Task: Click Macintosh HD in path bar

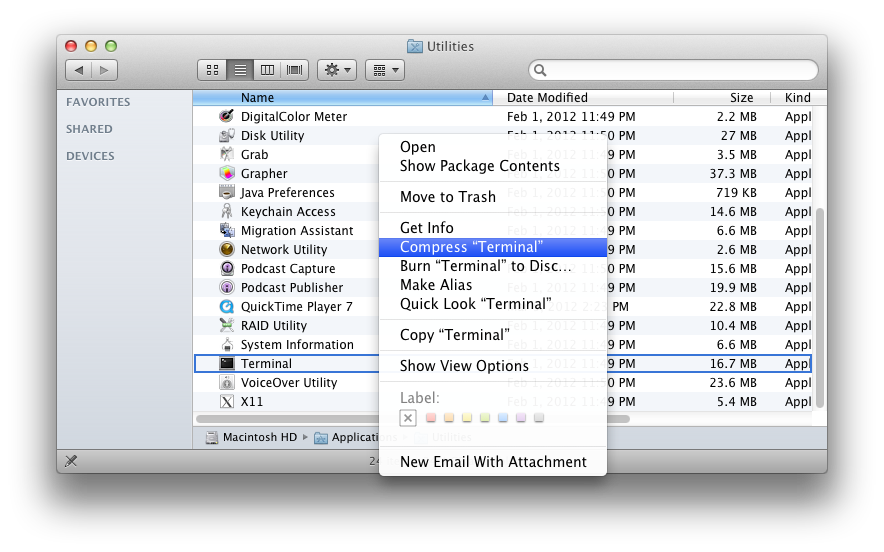Action: pyautogui.click(x=260, y=437)
